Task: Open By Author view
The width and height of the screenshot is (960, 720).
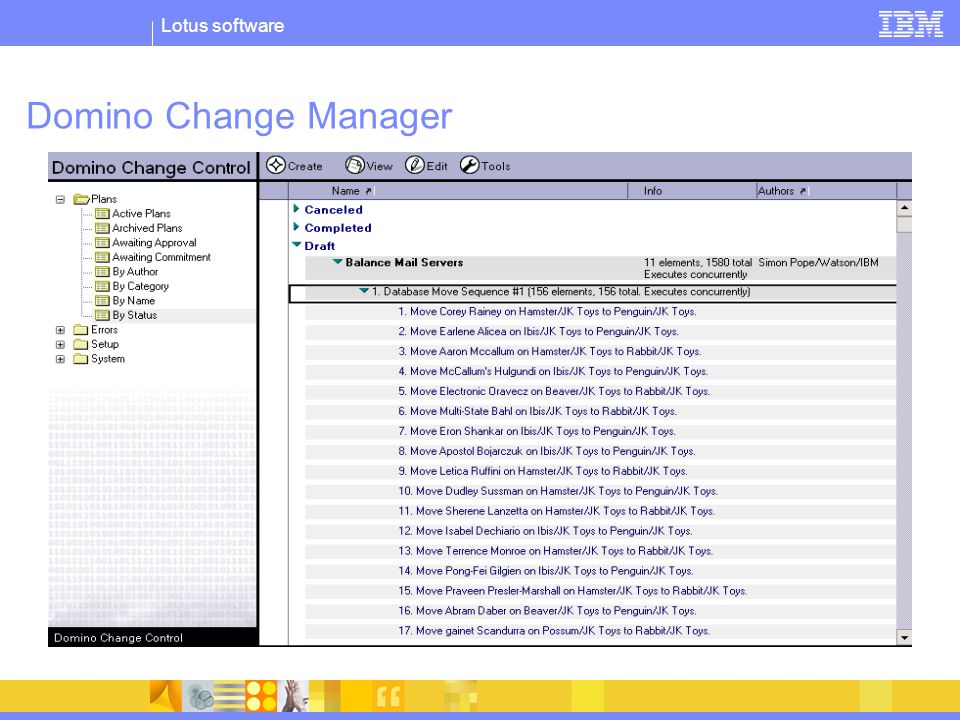Action: click(135, 272)
